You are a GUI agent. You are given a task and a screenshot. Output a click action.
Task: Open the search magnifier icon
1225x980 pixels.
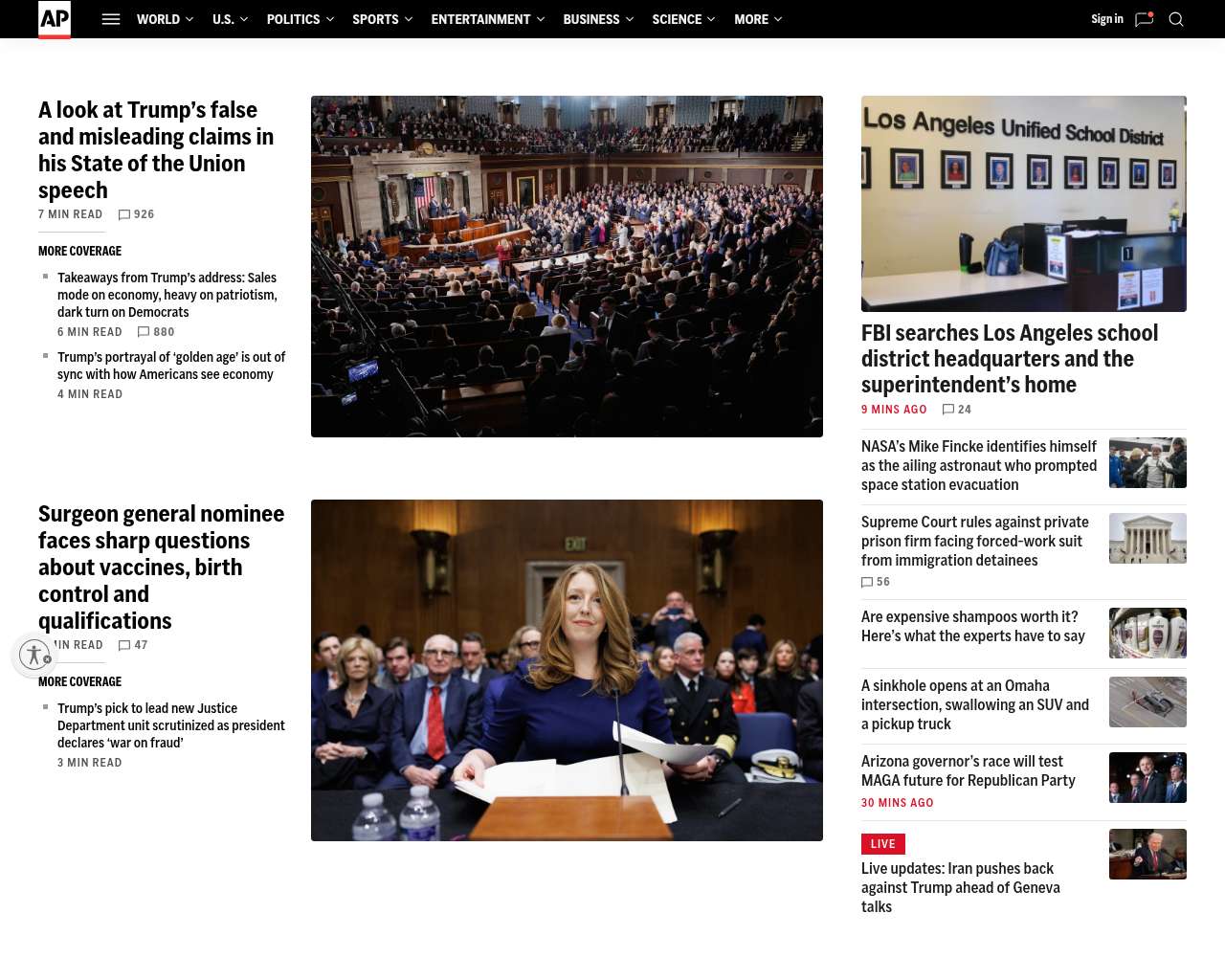click(1176, 19)
